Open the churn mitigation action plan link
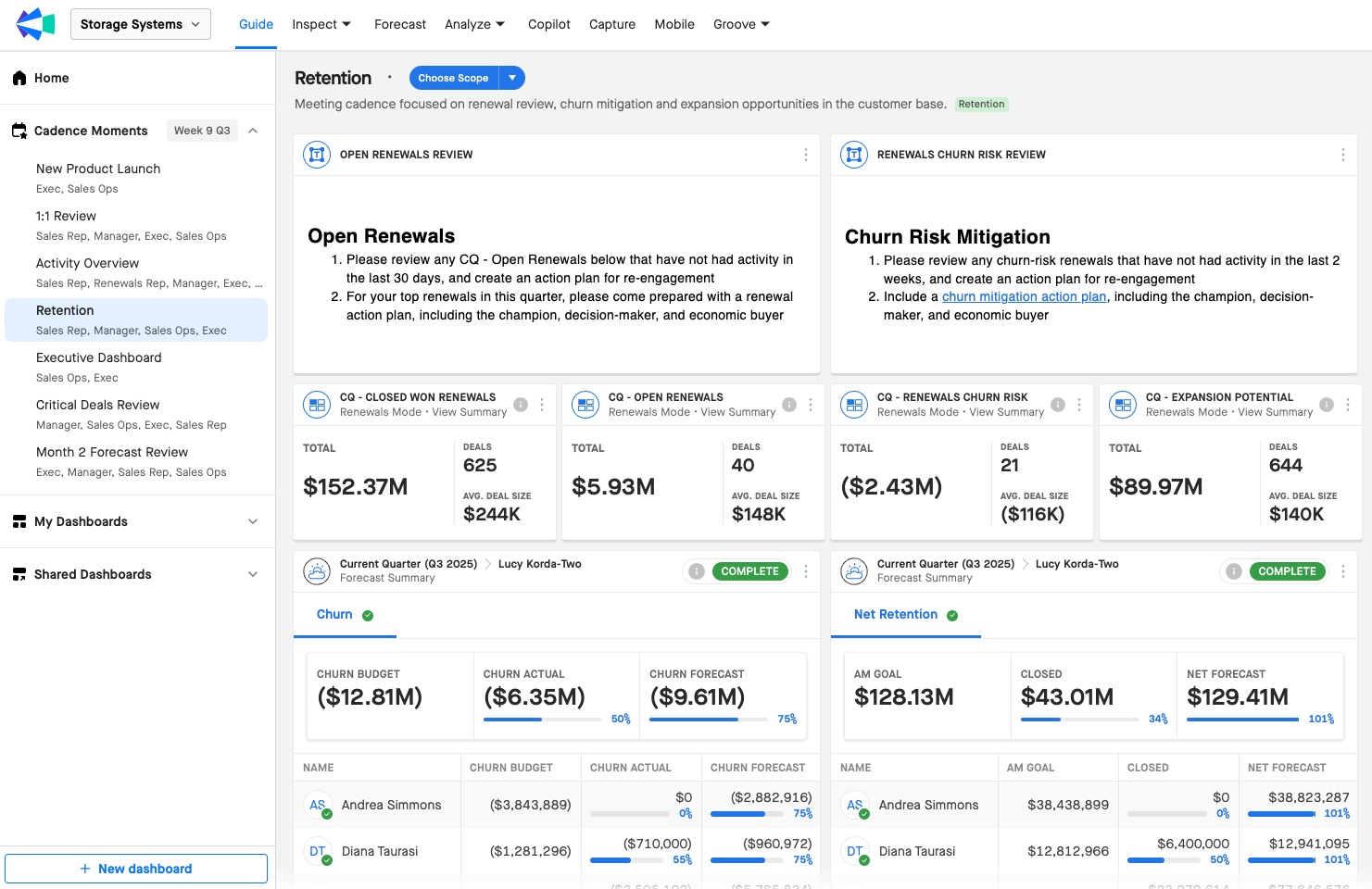The width and height of the screenshot is (1372, 889). (1024, 296)
